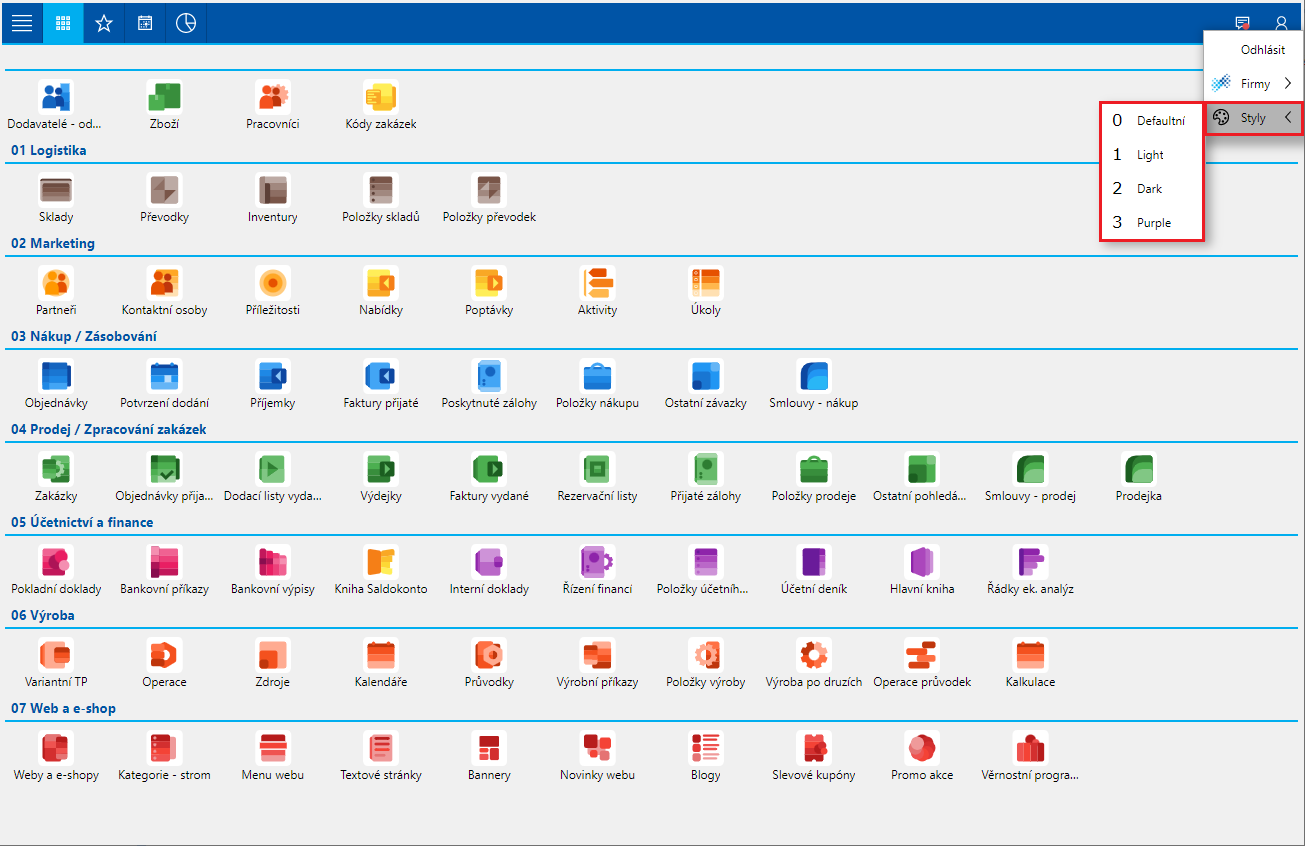Open the Převodky module
This screenshot has height=846, width=1305.
pyautogui.click(x=164, y=197)
